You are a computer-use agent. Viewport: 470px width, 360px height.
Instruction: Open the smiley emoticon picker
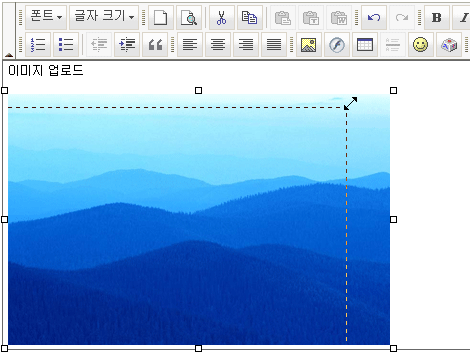[421, 44]
